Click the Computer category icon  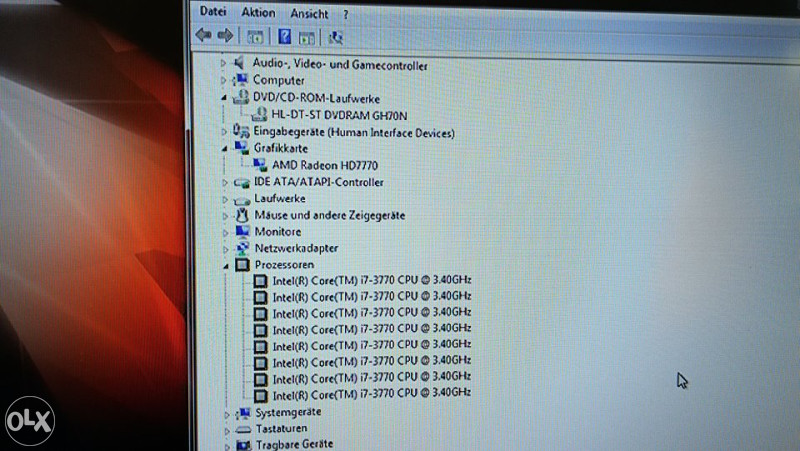pyautogui.click(x=240, y=80)
